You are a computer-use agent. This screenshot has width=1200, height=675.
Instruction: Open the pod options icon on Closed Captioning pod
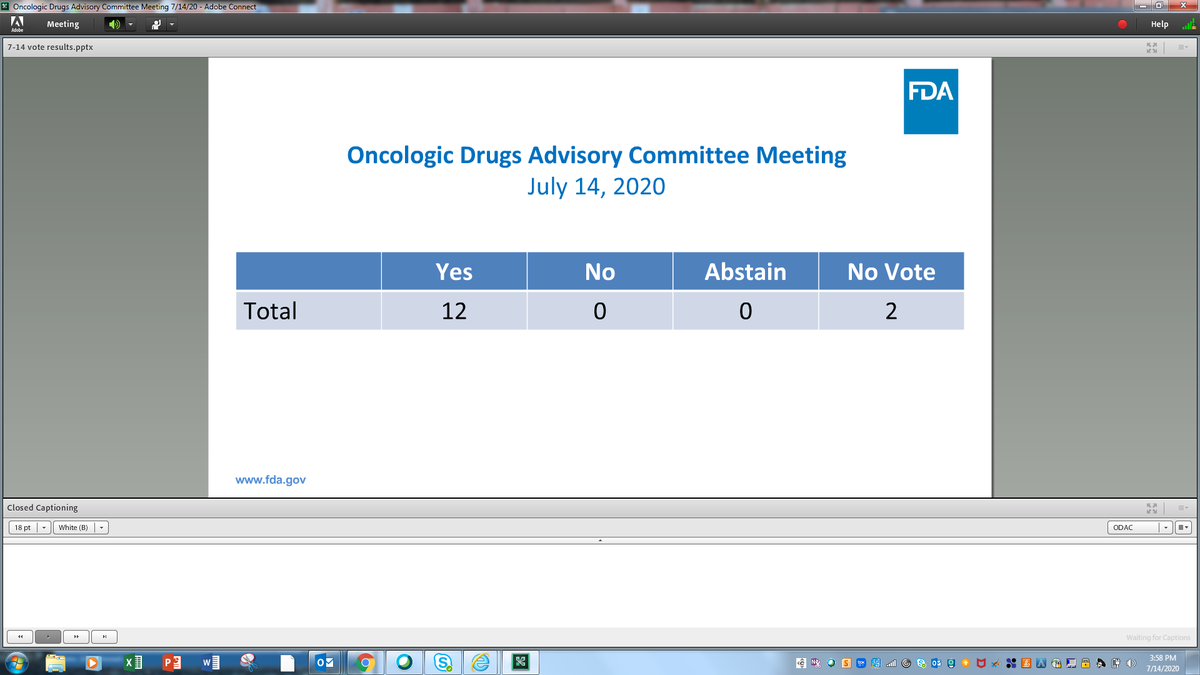[1182, 508]
